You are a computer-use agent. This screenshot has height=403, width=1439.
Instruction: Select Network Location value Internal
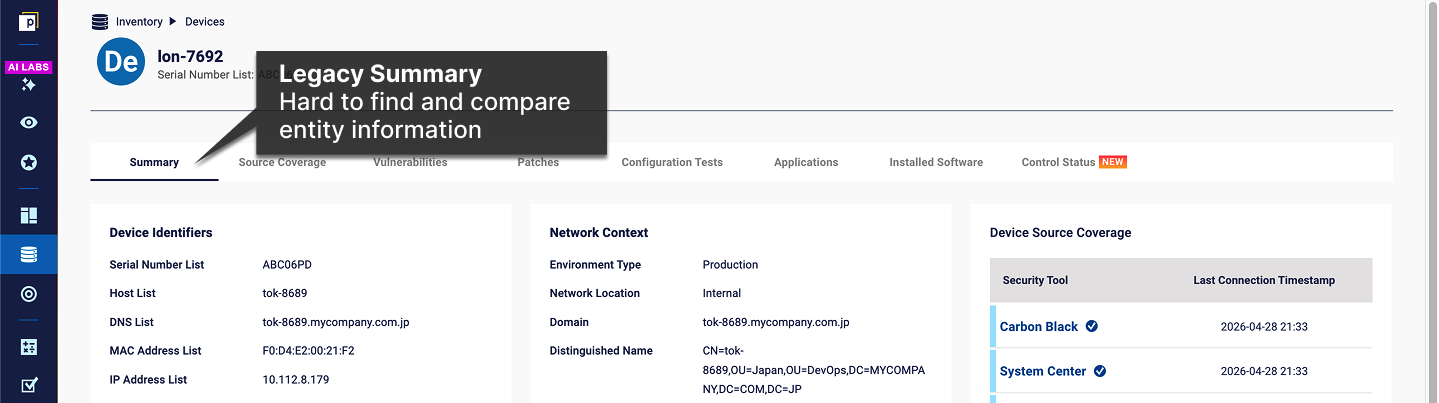pos(722,293)
